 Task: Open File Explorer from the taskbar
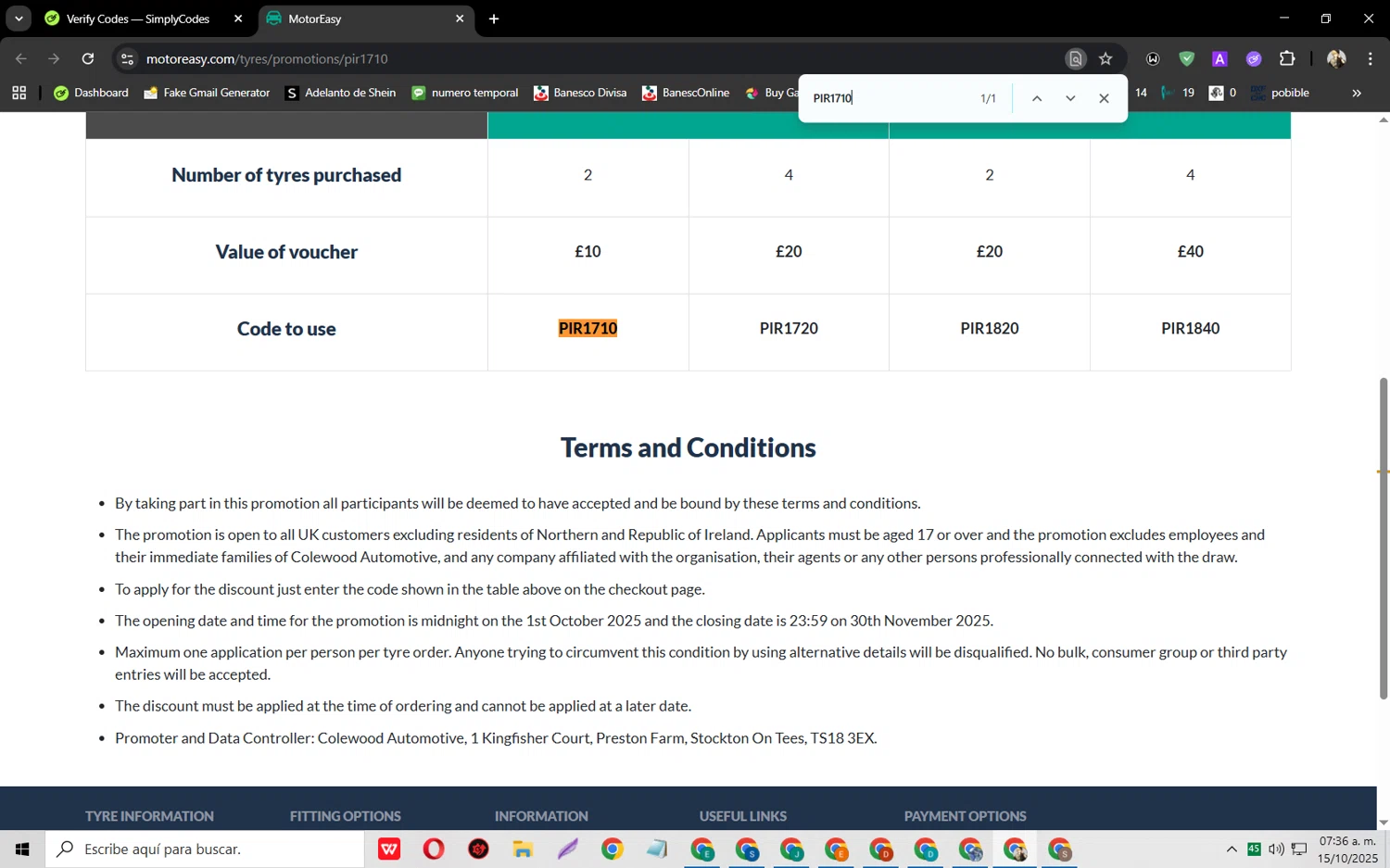pyautogui.click(x=523, y=849)
